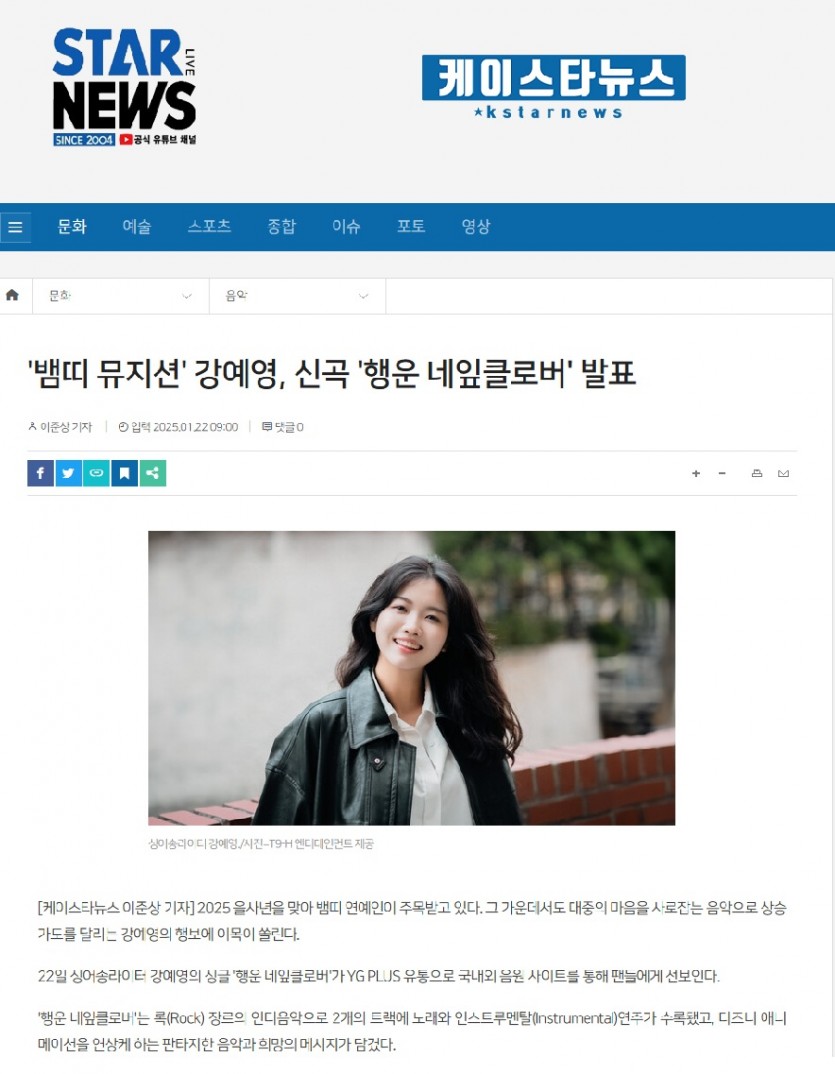Expand the 음악 subsection dropdown

coord(297,296)
